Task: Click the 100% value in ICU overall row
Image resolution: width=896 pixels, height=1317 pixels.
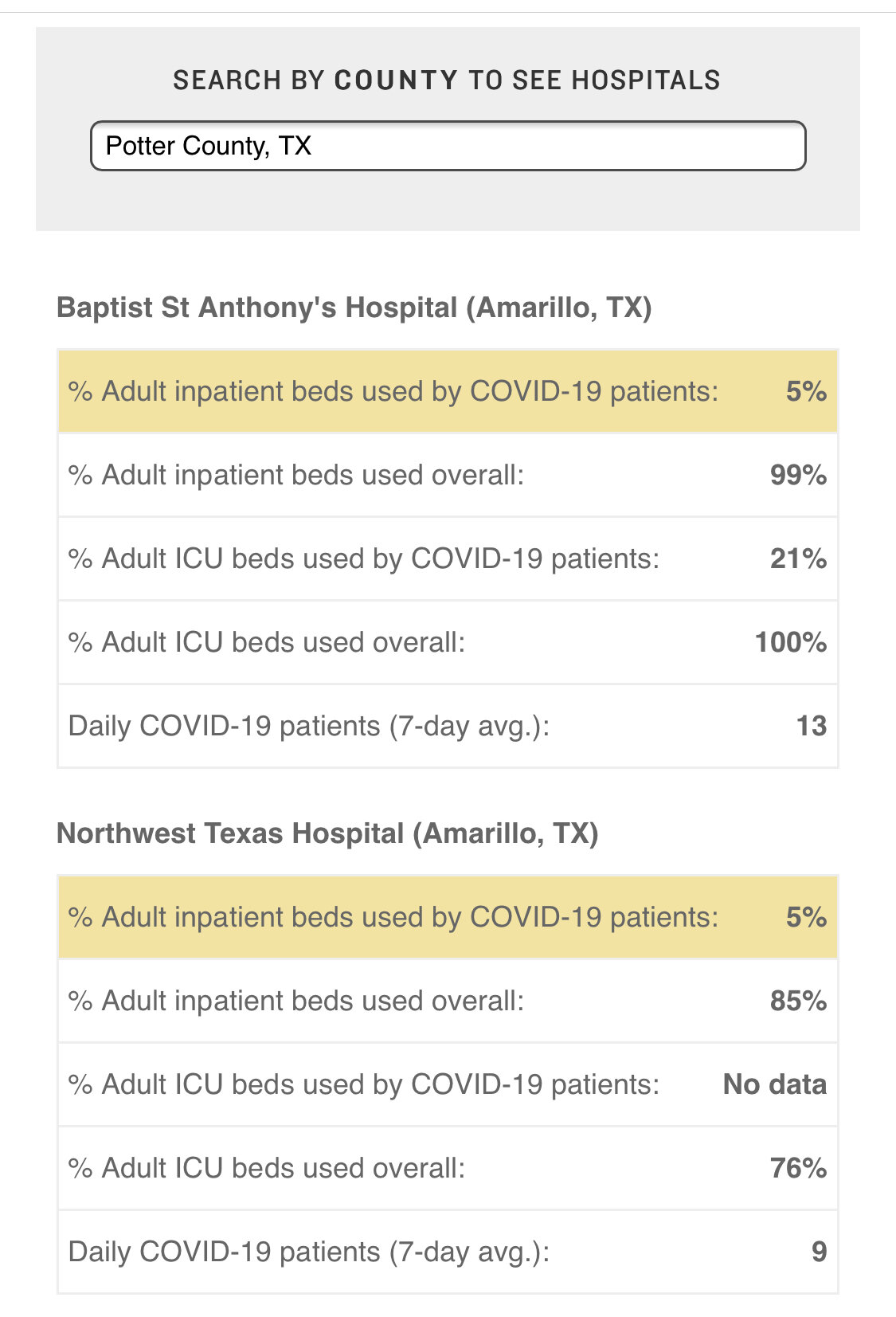Action: pos(791,642)
